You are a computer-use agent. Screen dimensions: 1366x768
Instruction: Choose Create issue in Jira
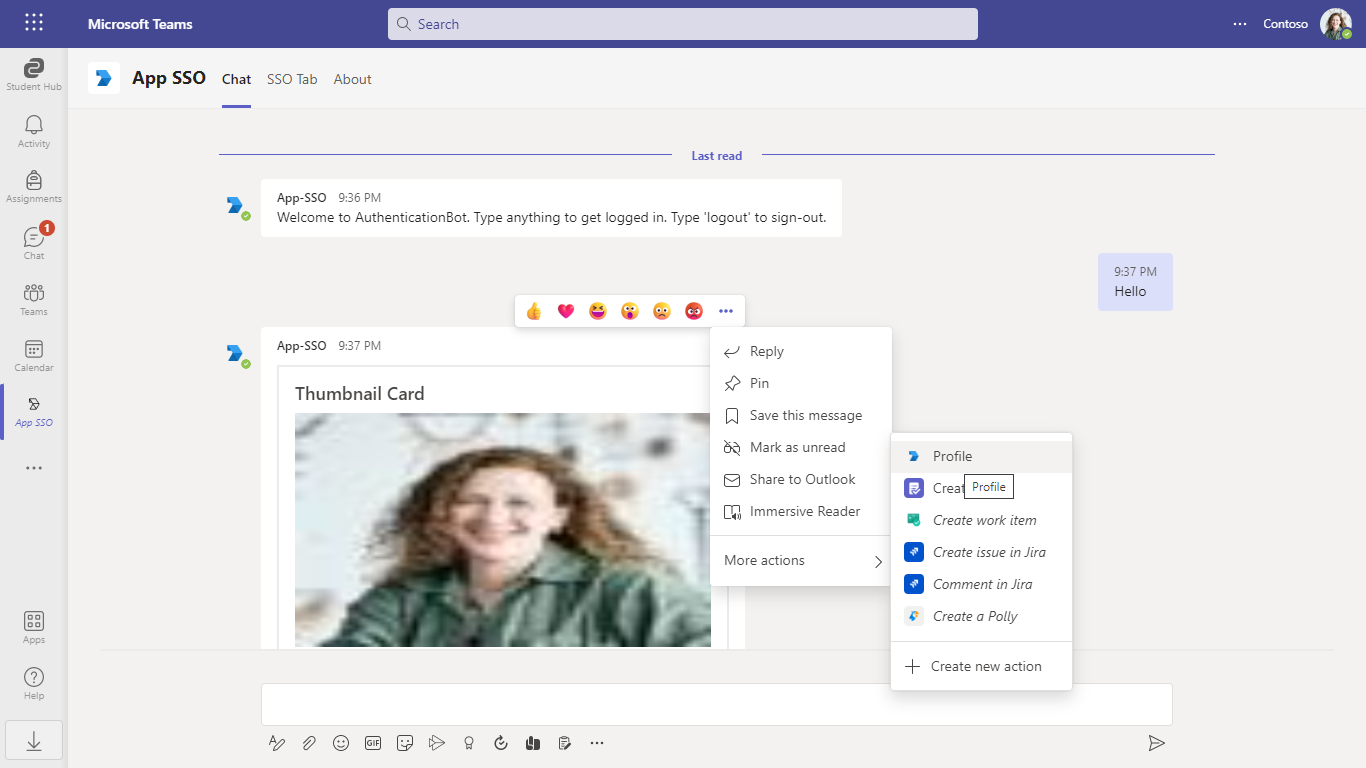click(x=982, y=552)
